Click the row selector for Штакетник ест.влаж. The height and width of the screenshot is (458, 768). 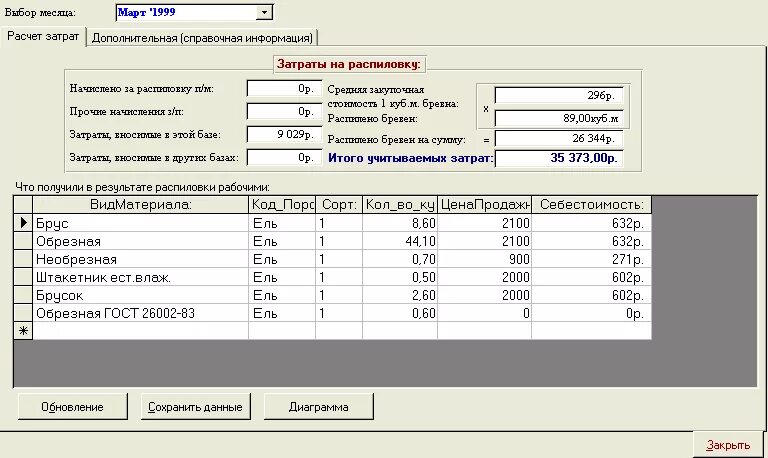[x=23, y=277]
